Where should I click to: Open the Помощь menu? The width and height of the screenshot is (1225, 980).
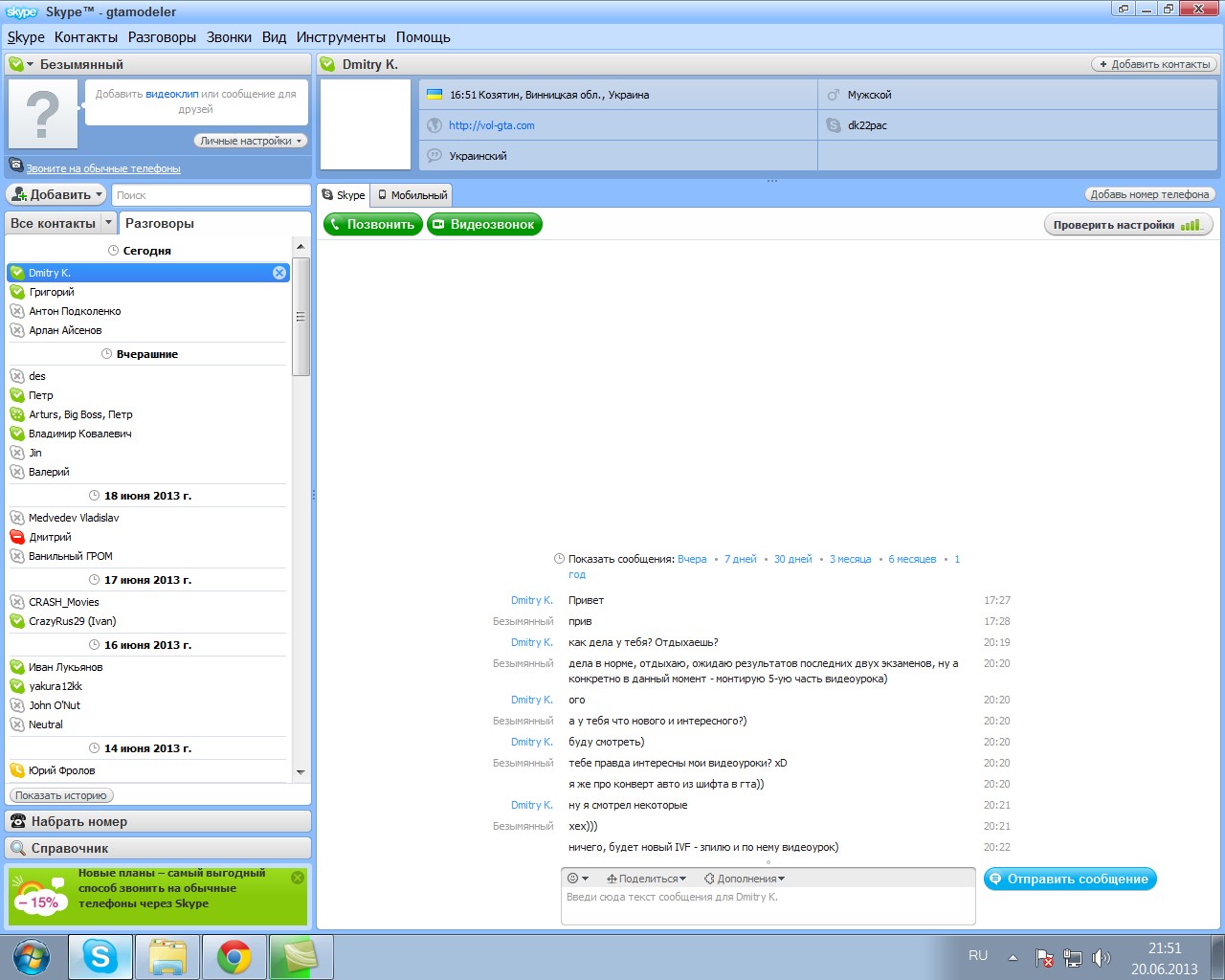tap(423, 37)
